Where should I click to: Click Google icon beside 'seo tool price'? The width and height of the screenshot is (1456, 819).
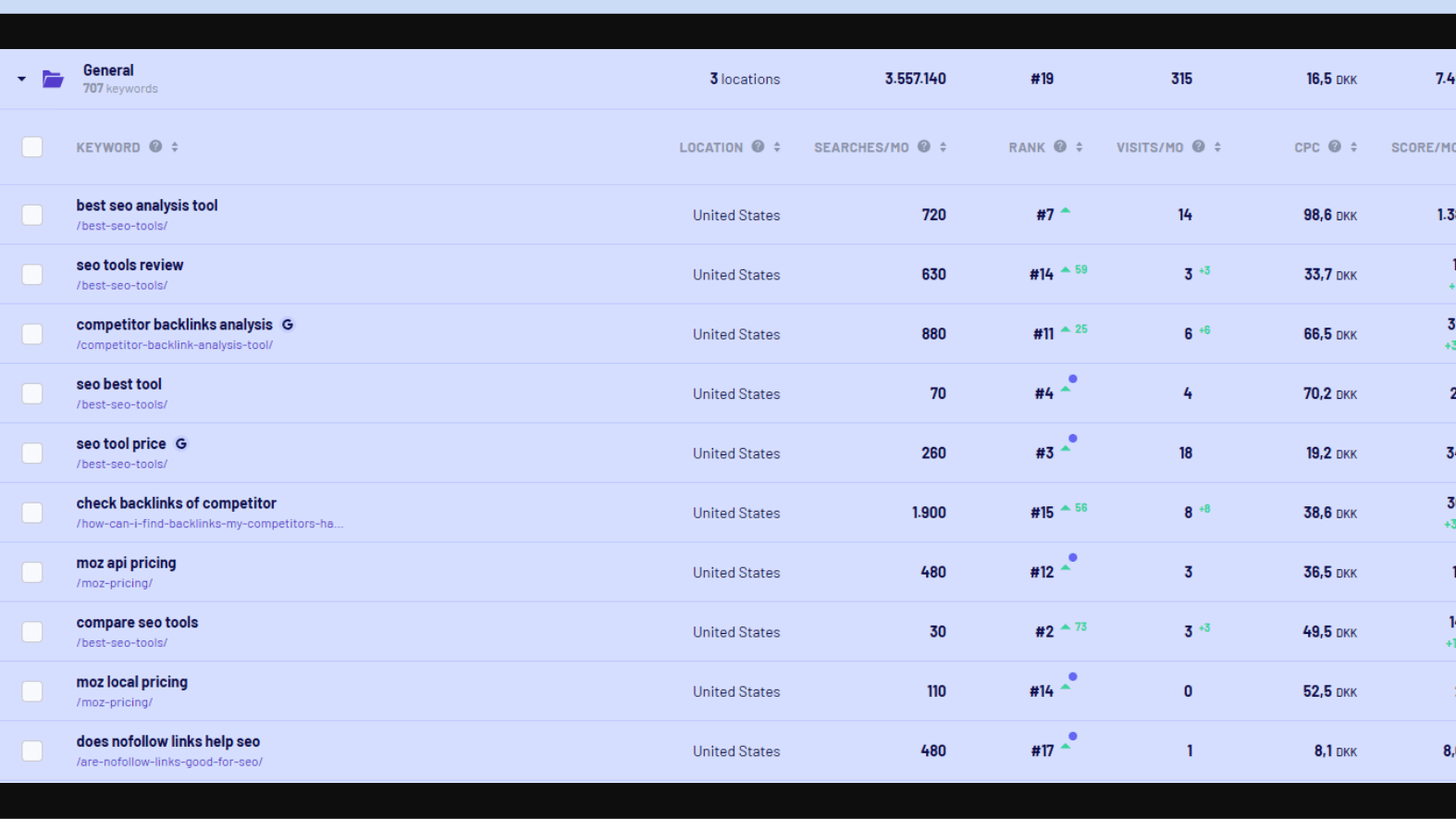pos(181,444)
